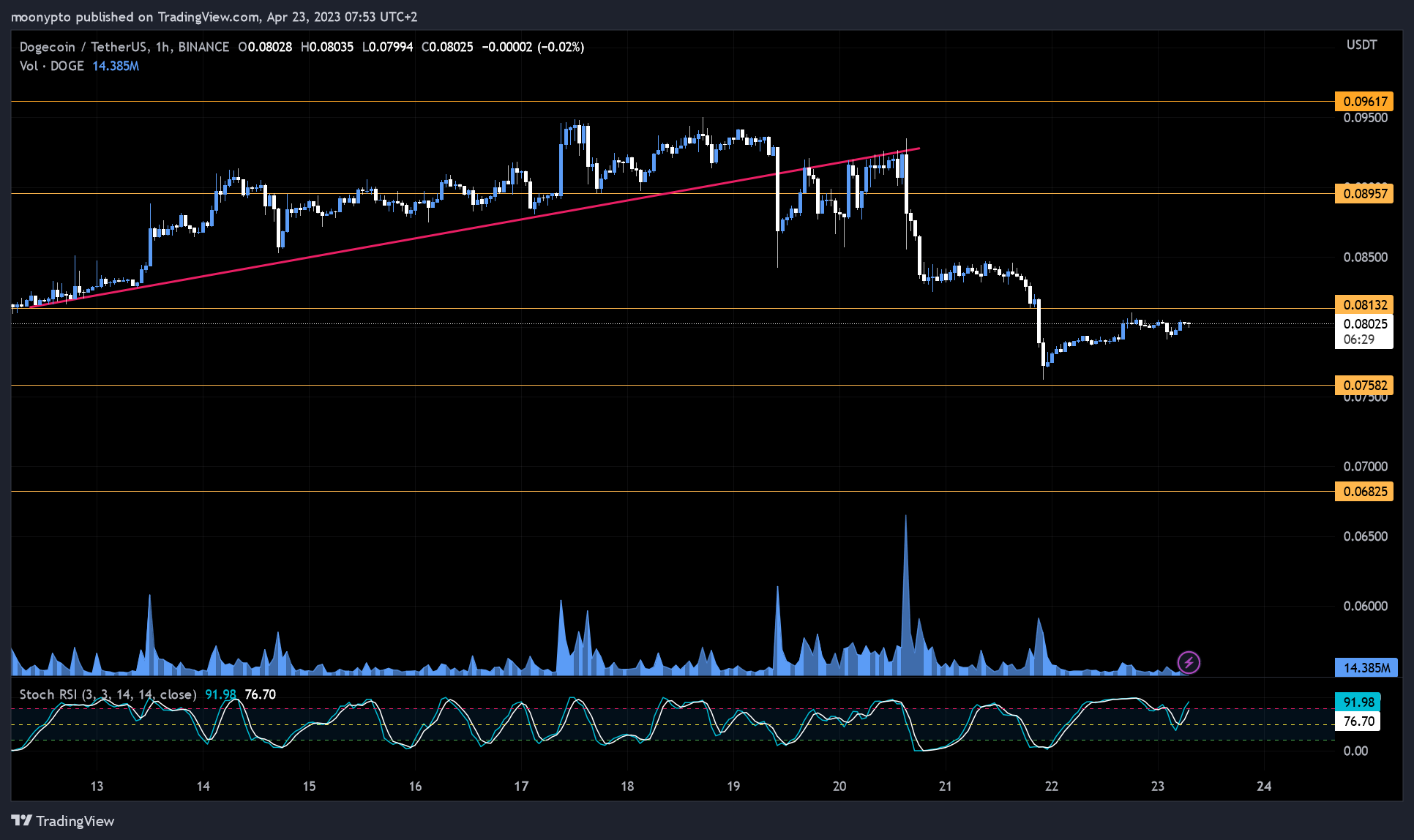Click date 14 on the time axis
This screenshot has width=1414, height=840.
tap(203, 787)
